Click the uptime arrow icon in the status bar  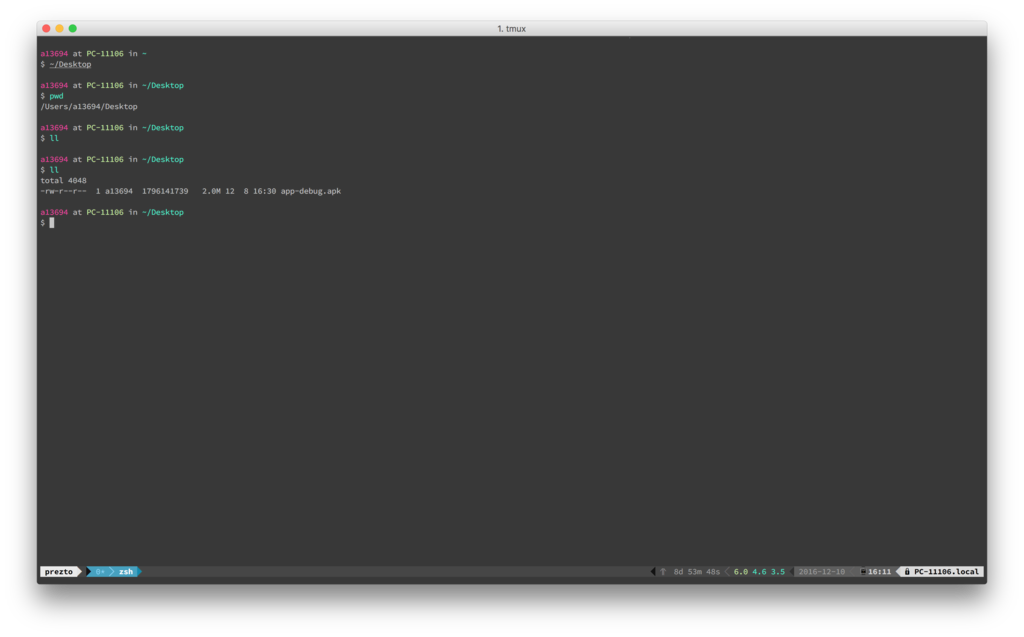click(x=663, y=572)
